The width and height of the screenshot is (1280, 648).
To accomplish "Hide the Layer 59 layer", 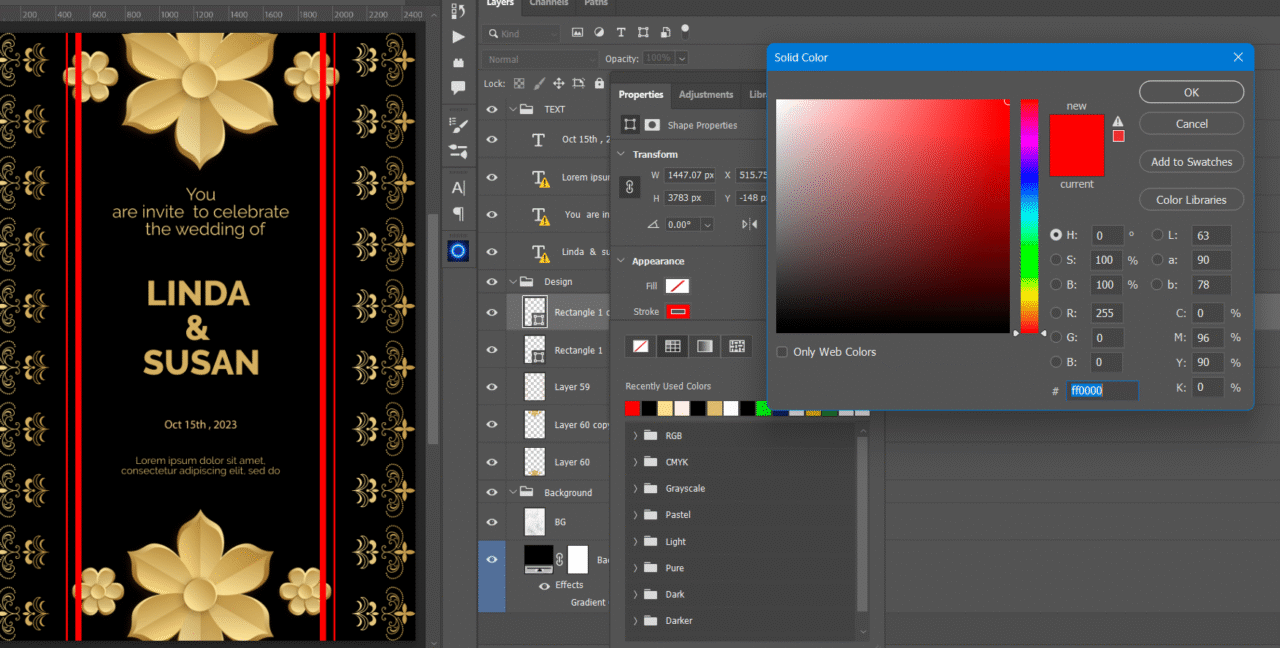I will 491,387.
